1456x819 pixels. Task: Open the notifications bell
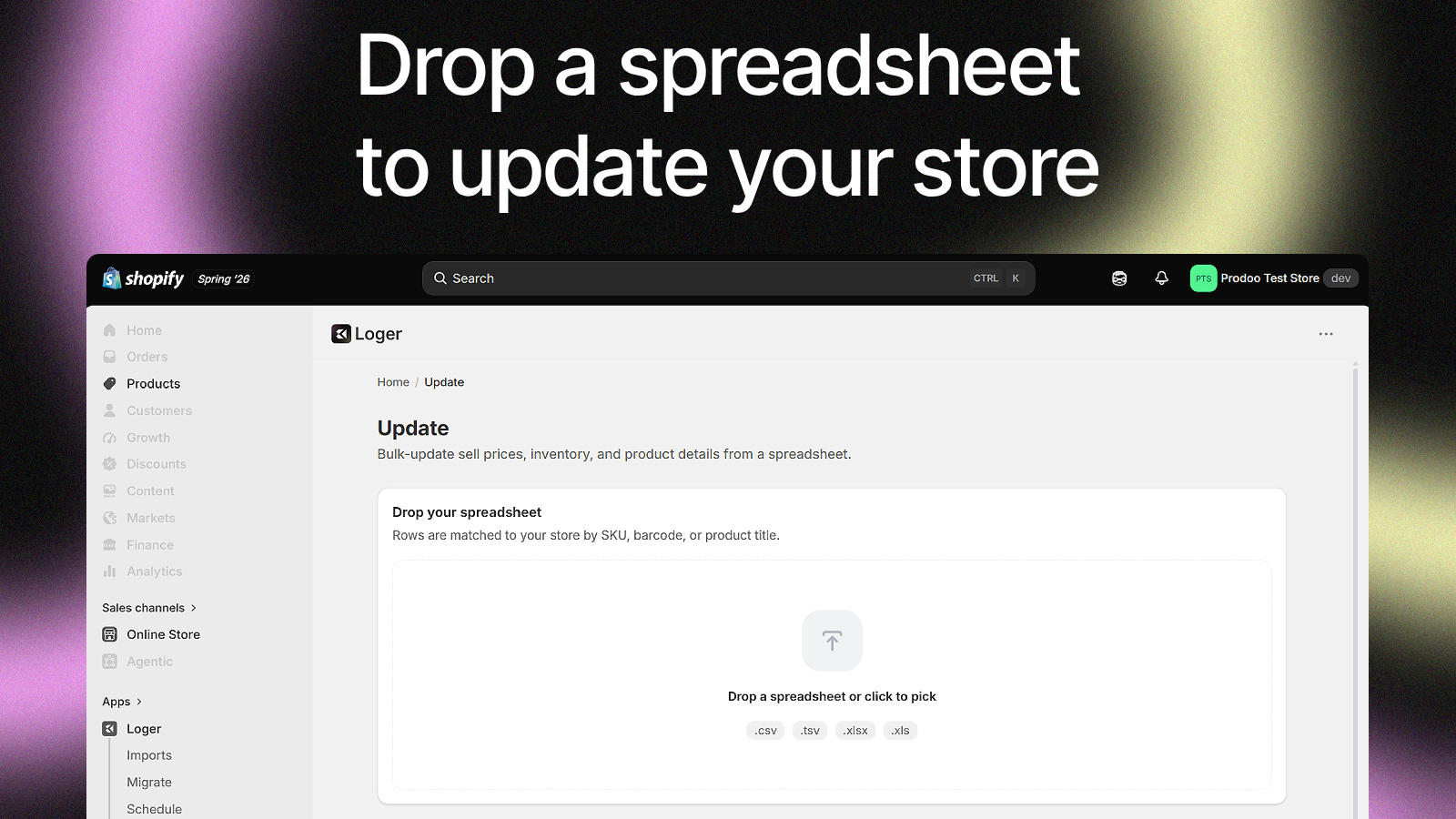(1161, 278)
